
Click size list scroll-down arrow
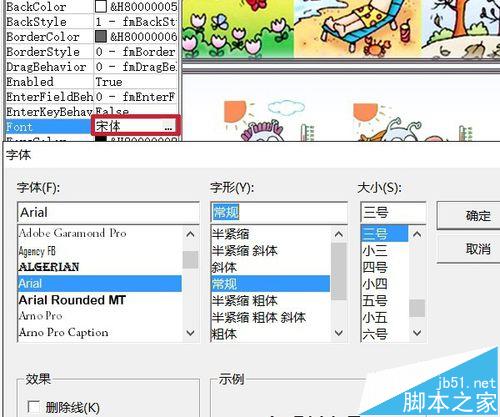pos(417,333)
